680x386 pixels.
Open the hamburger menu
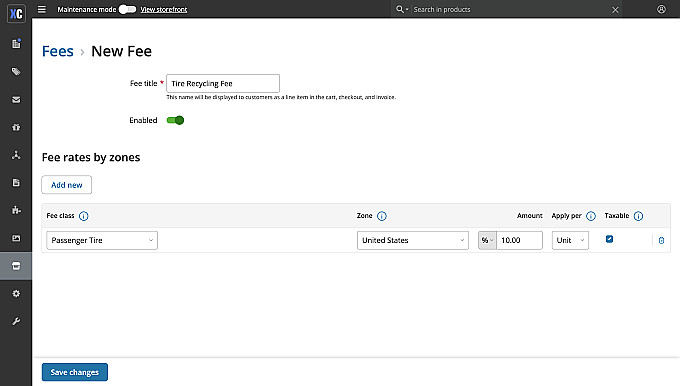[x=42, y=9]
